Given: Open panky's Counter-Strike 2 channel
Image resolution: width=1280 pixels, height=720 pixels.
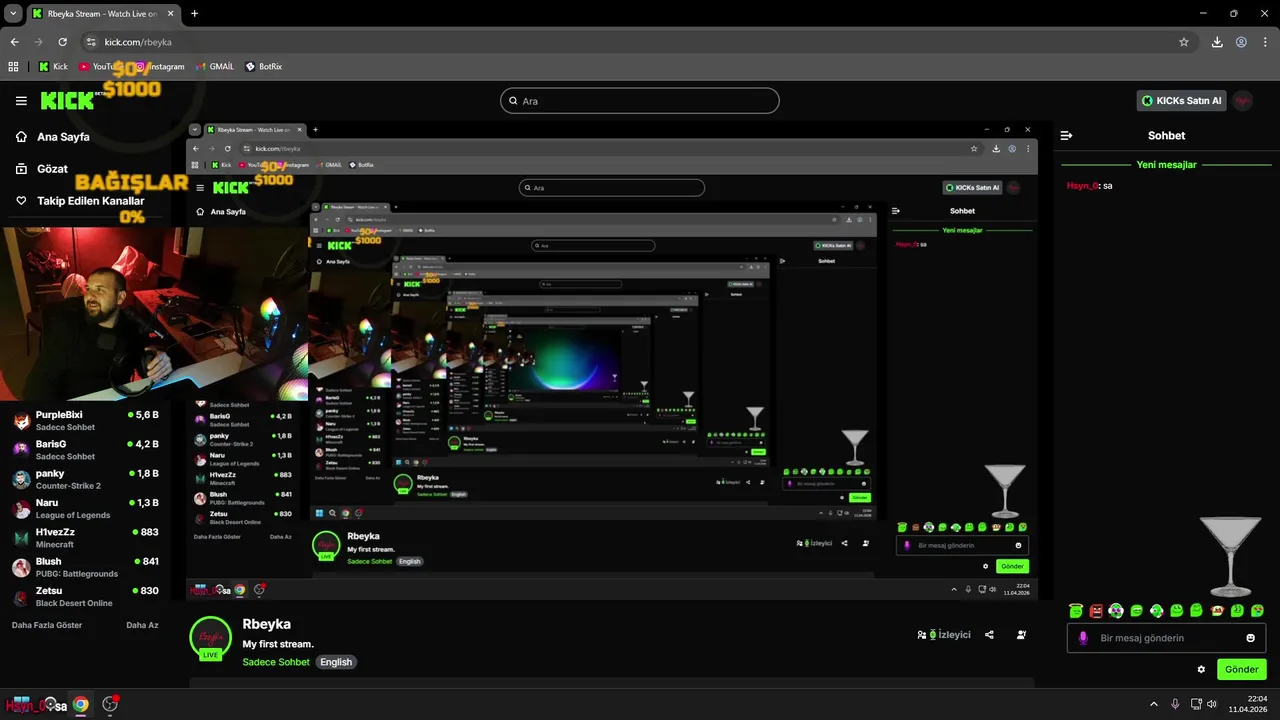Looking at the screenshot, I should (85, 479).
